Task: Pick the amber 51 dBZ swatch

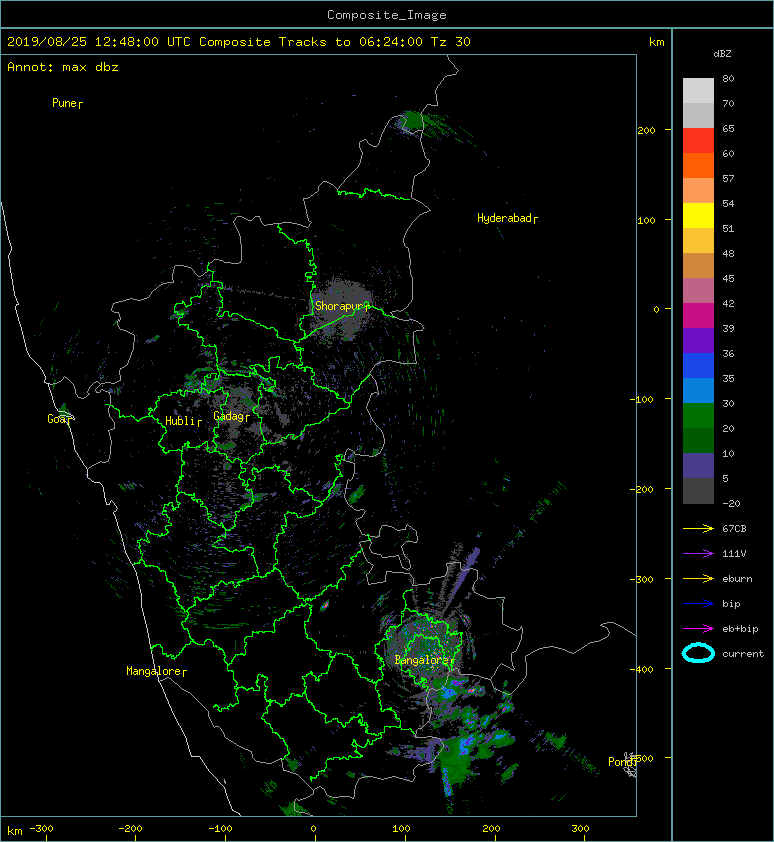Action: pos(698,240)
